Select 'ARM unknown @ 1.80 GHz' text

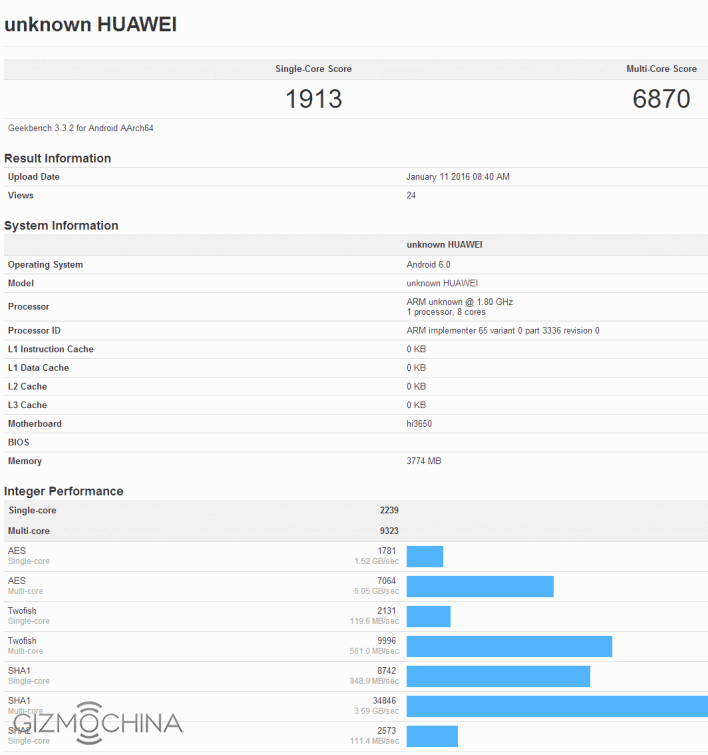click(459, 302)
